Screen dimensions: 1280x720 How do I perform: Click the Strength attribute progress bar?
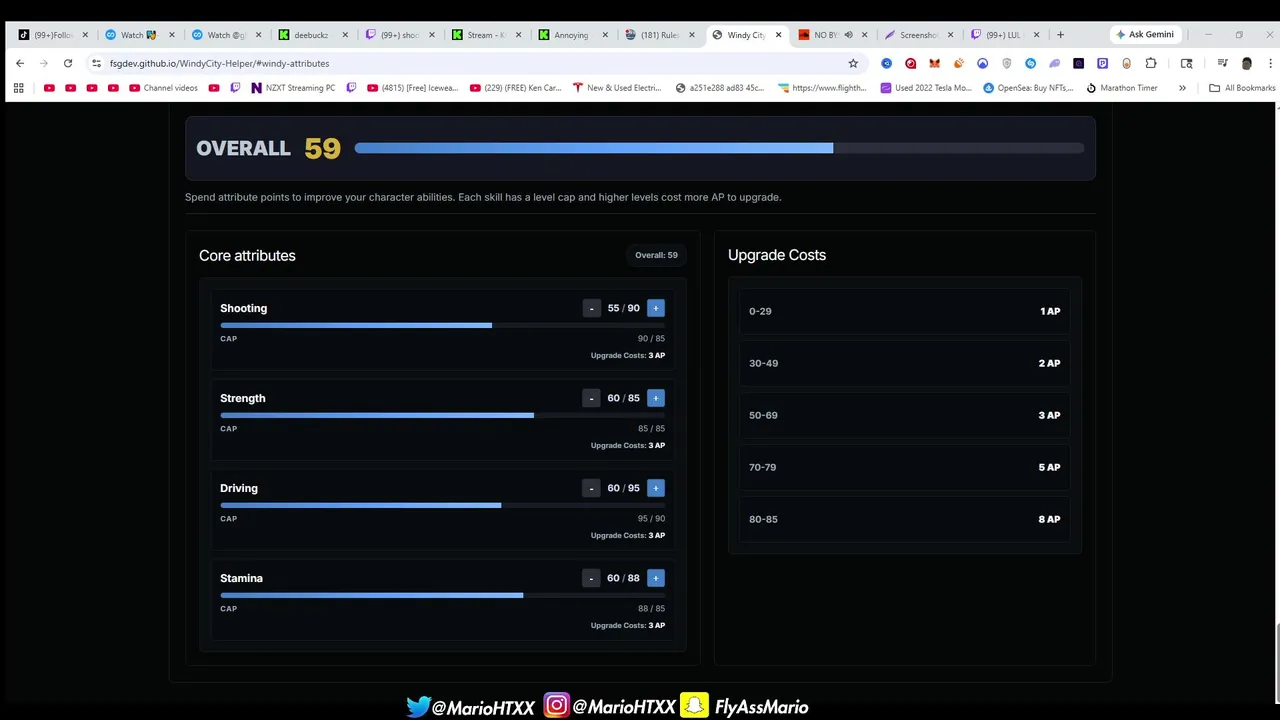pyautogui.click(x=442, y=415)
